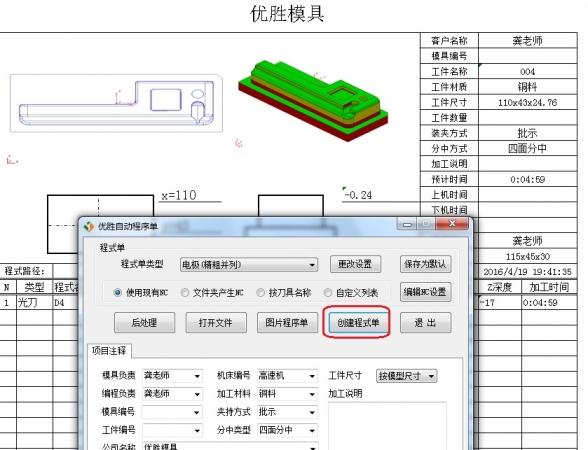The width and height of the screenshot is (588, 450).
Task: Select the 四面分中 centering cell in sheet
Action: click(528, 148)
